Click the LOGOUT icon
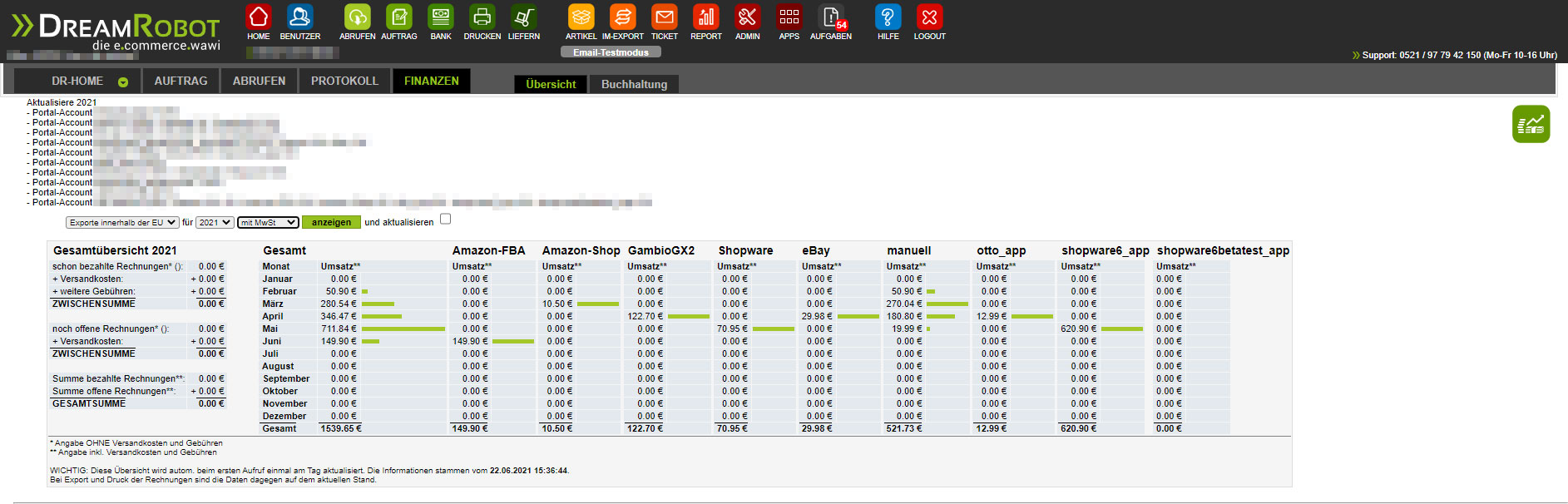 pyautogui.click(x=930, y=17)
